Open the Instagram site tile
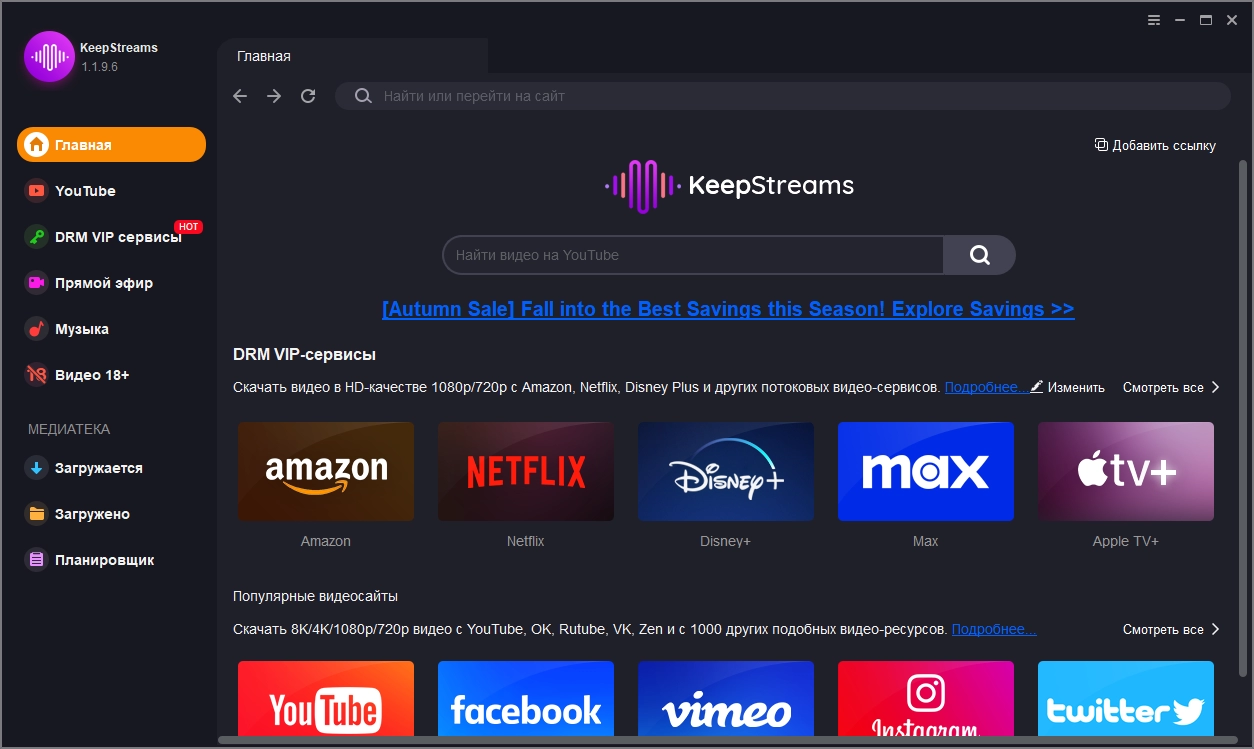 (926, 699)
